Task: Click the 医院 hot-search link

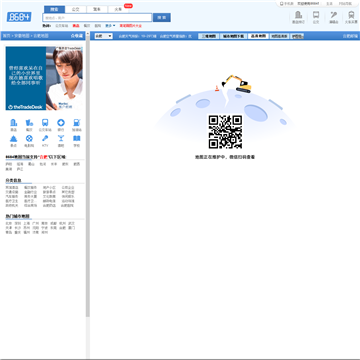Action: click(x=97, y=26)
